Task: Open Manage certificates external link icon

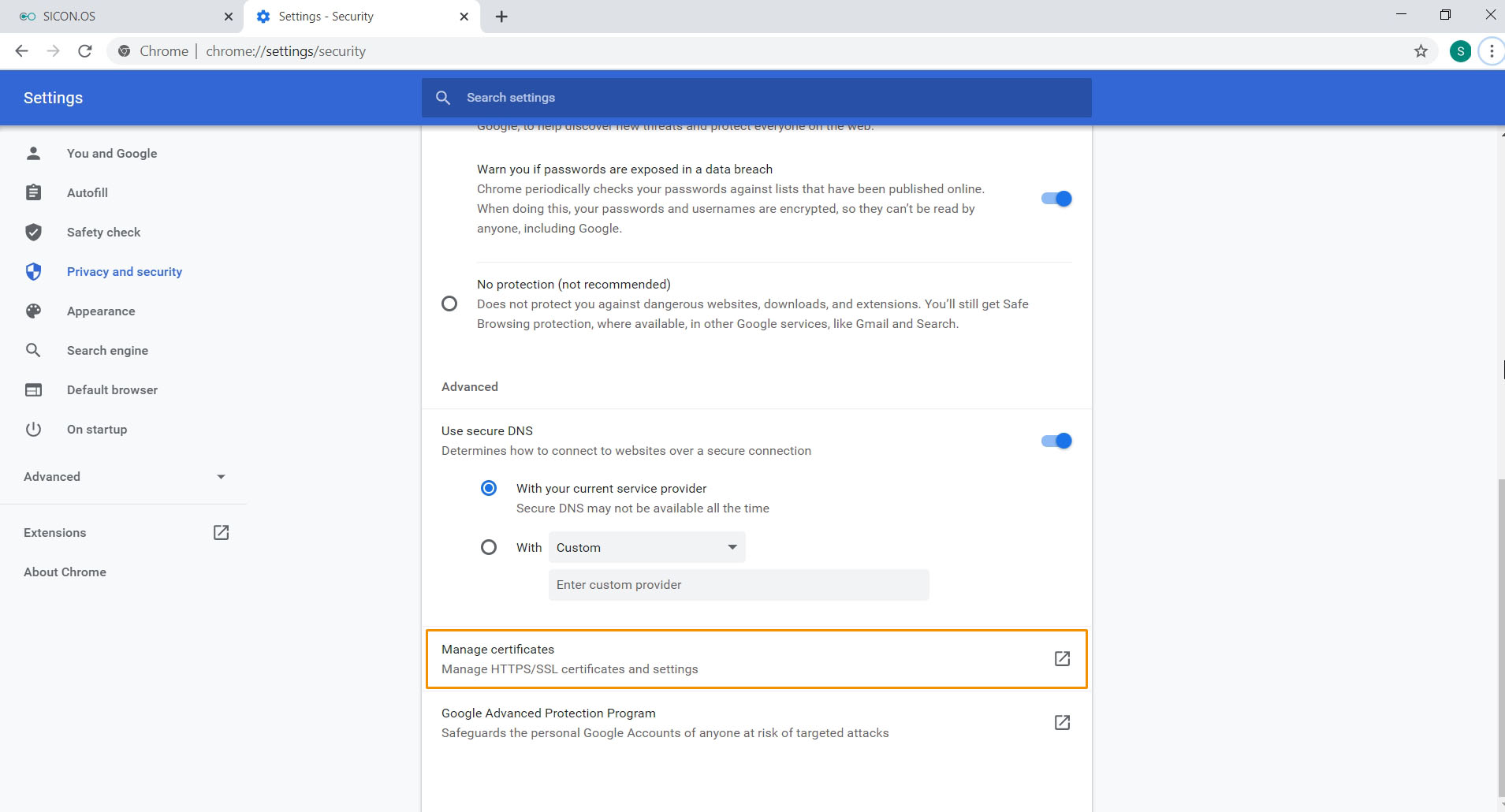Action: [1062, 658]
